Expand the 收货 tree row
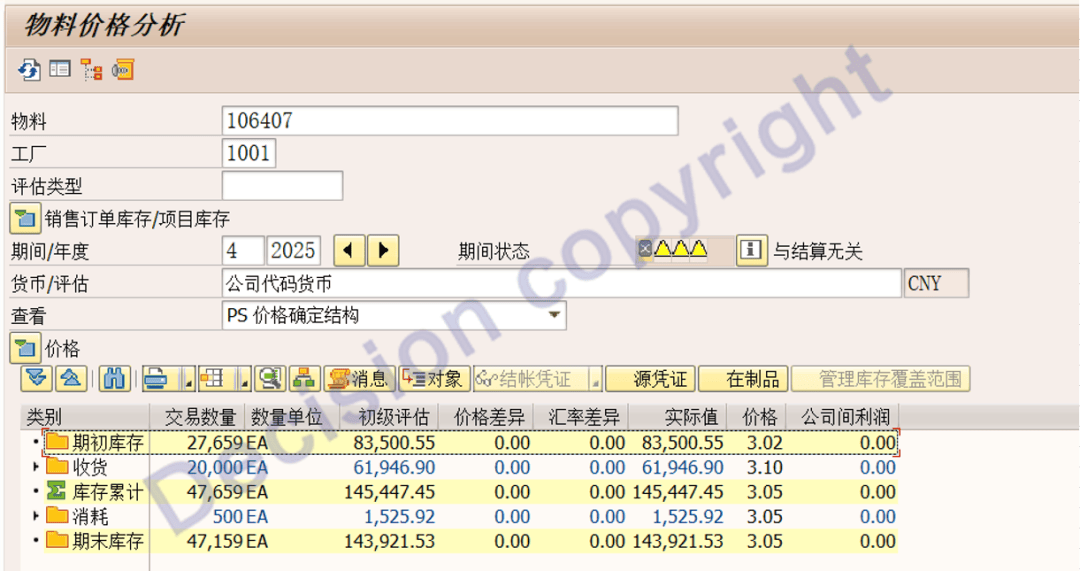Viewport: 1080px width, 571px height. pos(37,467)
